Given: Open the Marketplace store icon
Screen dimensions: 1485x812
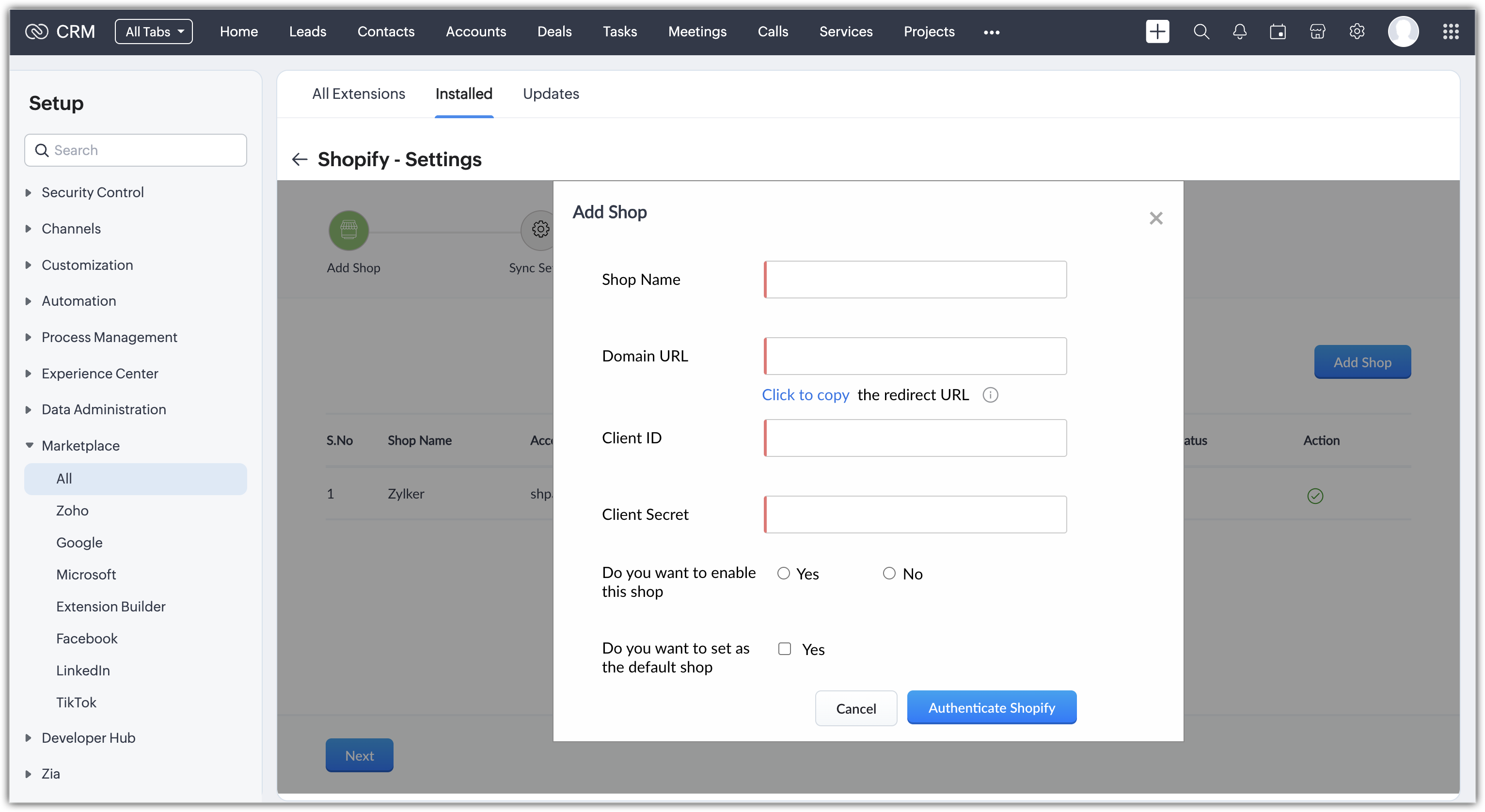Looking at the screenshot, I should pyautogui.click(x=1317, y=31).
